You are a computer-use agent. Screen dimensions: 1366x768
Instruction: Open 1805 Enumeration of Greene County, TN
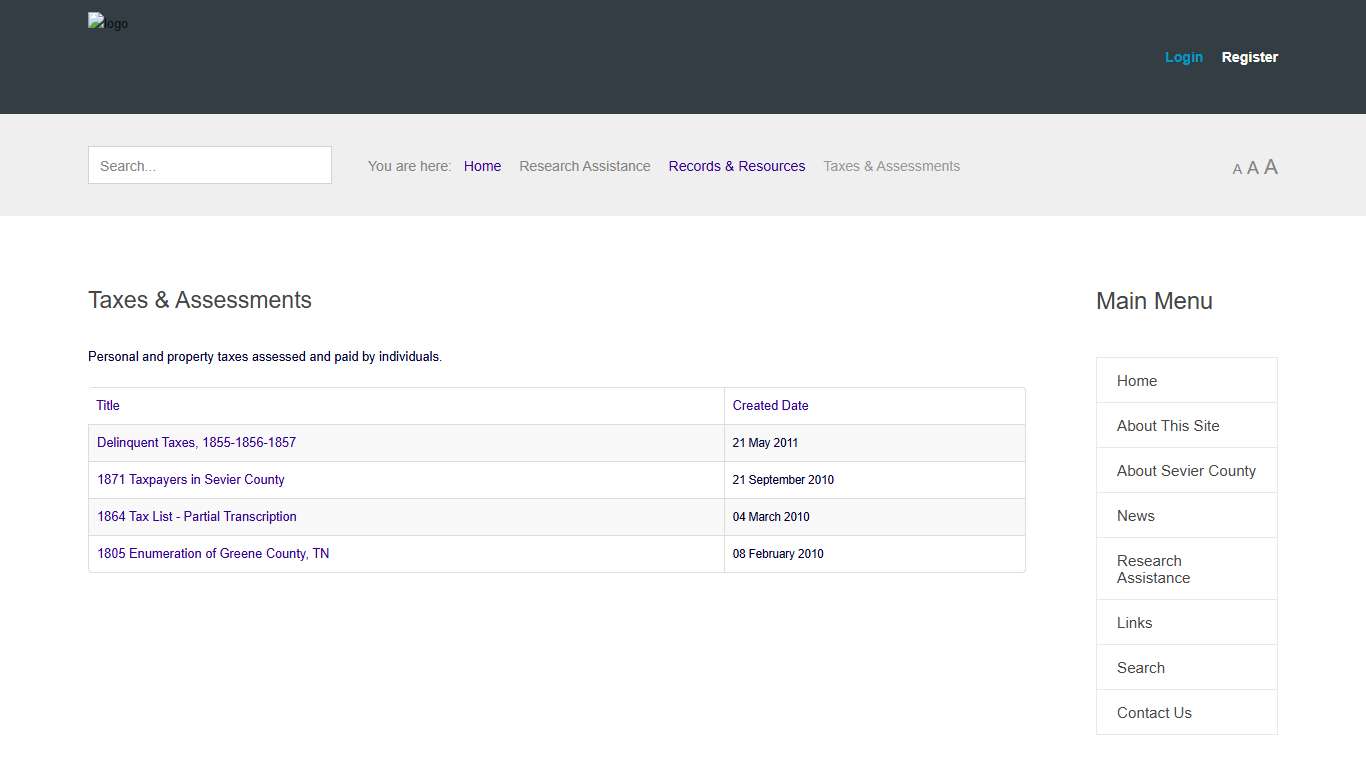pyautogui.click(x=212, y=554)
